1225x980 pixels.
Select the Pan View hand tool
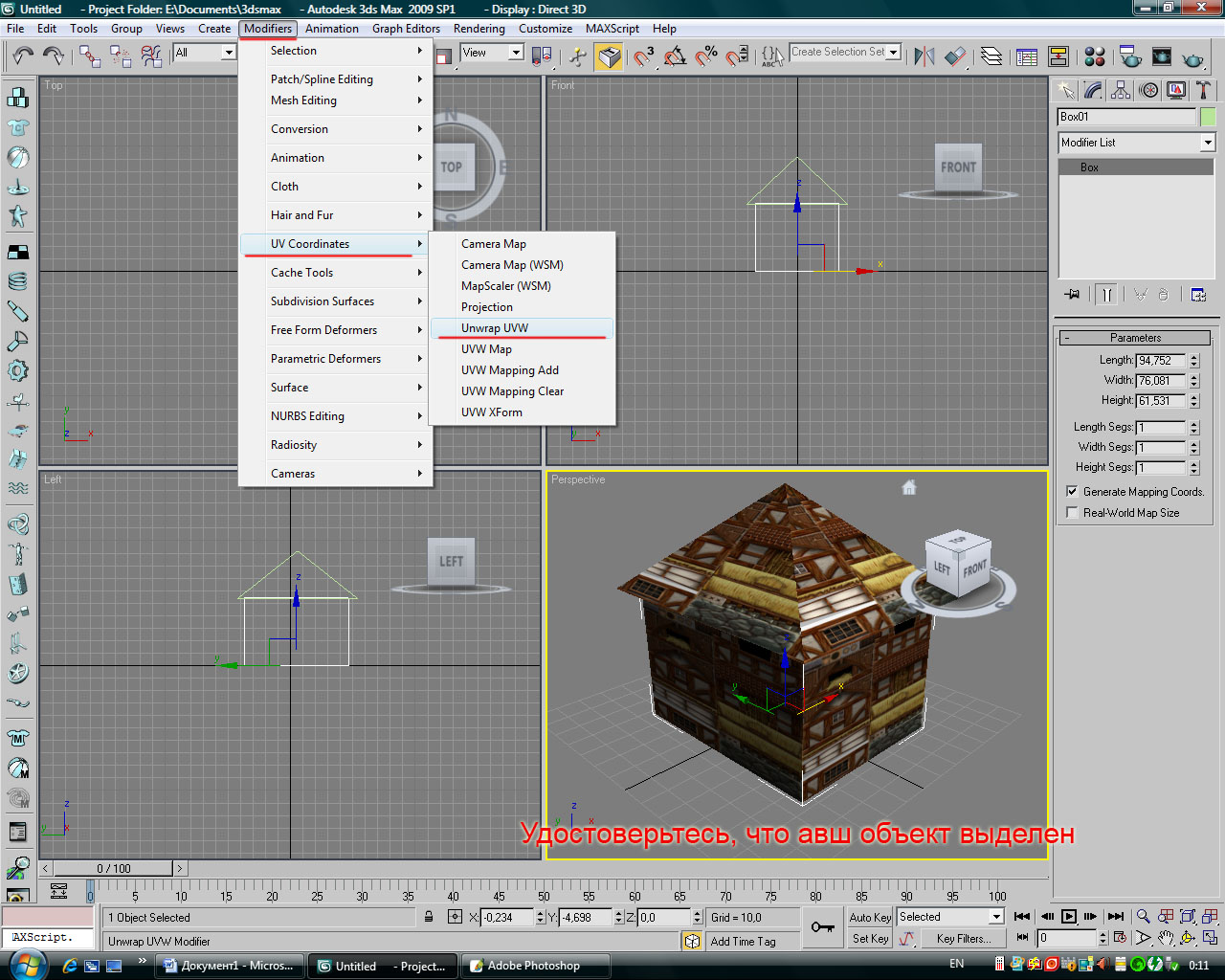click(x=1165, y=939)
